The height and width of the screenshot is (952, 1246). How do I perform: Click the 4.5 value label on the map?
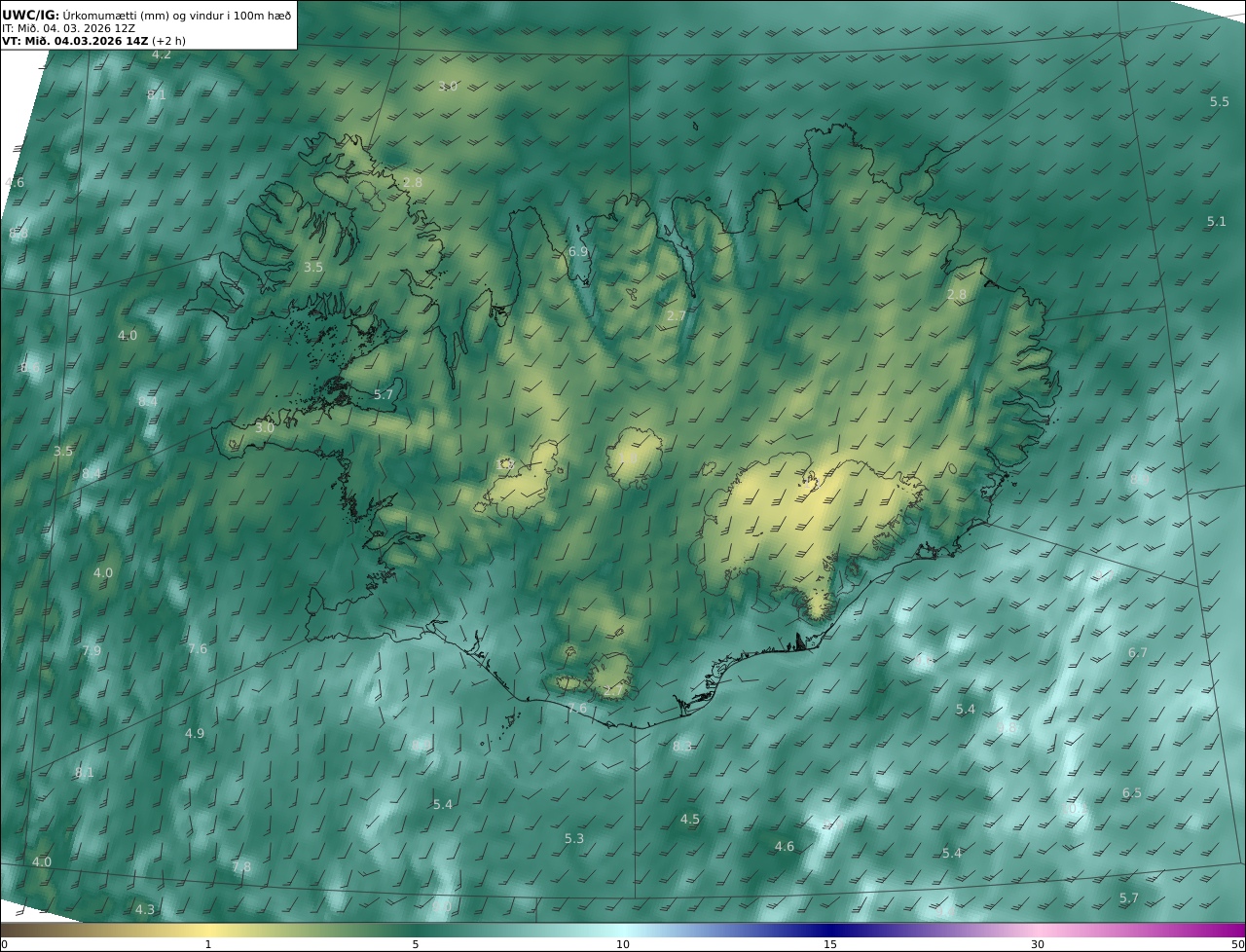[x=690, y=819]
